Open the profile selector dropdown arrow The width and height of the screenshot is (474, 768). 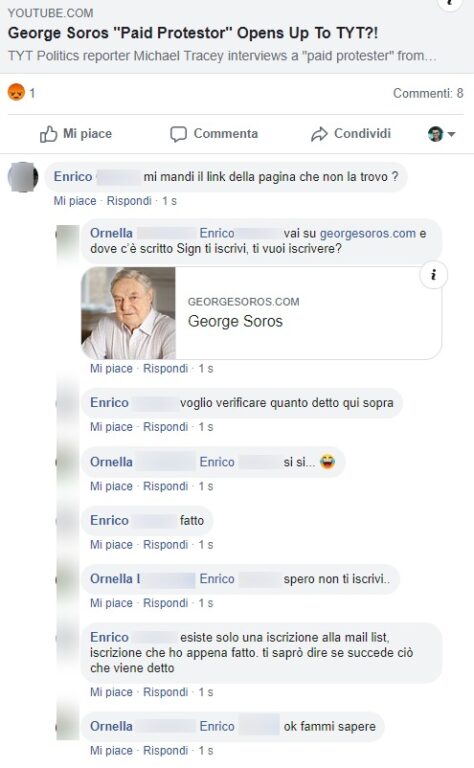451,134
